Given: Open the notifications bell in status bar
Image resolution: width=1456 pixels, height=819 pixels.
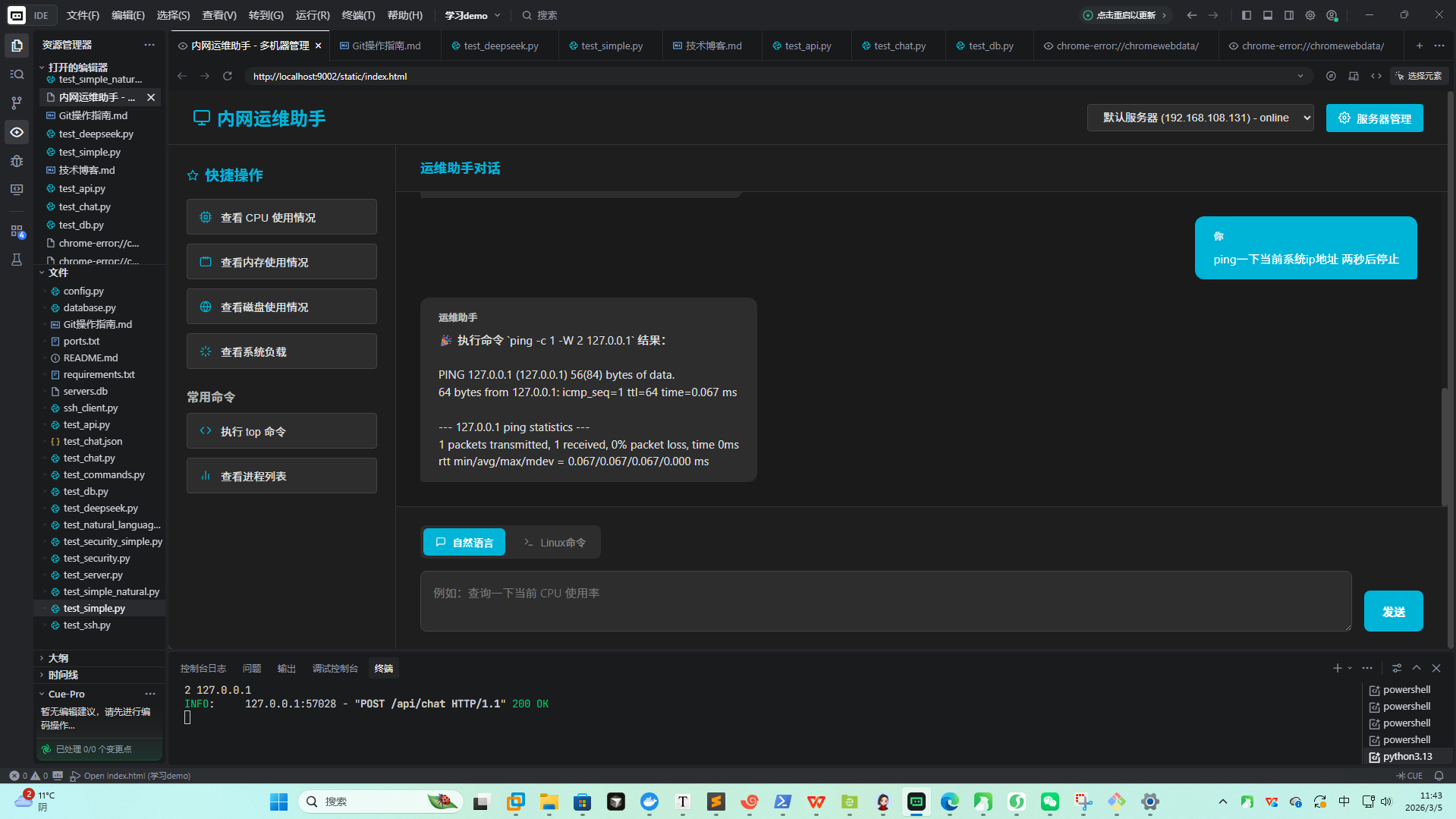Looking at the screenshot, I should click(x=1439, y=776).
